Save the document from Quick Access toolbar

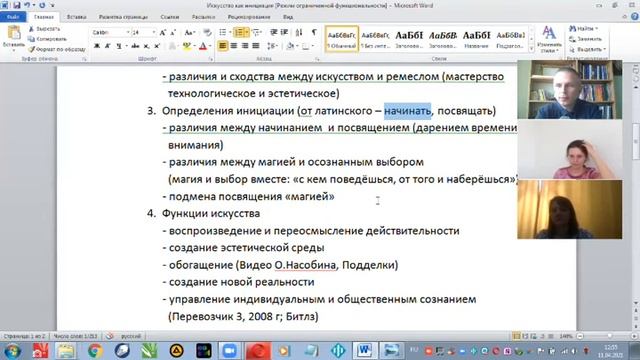(x=17, y=5)
